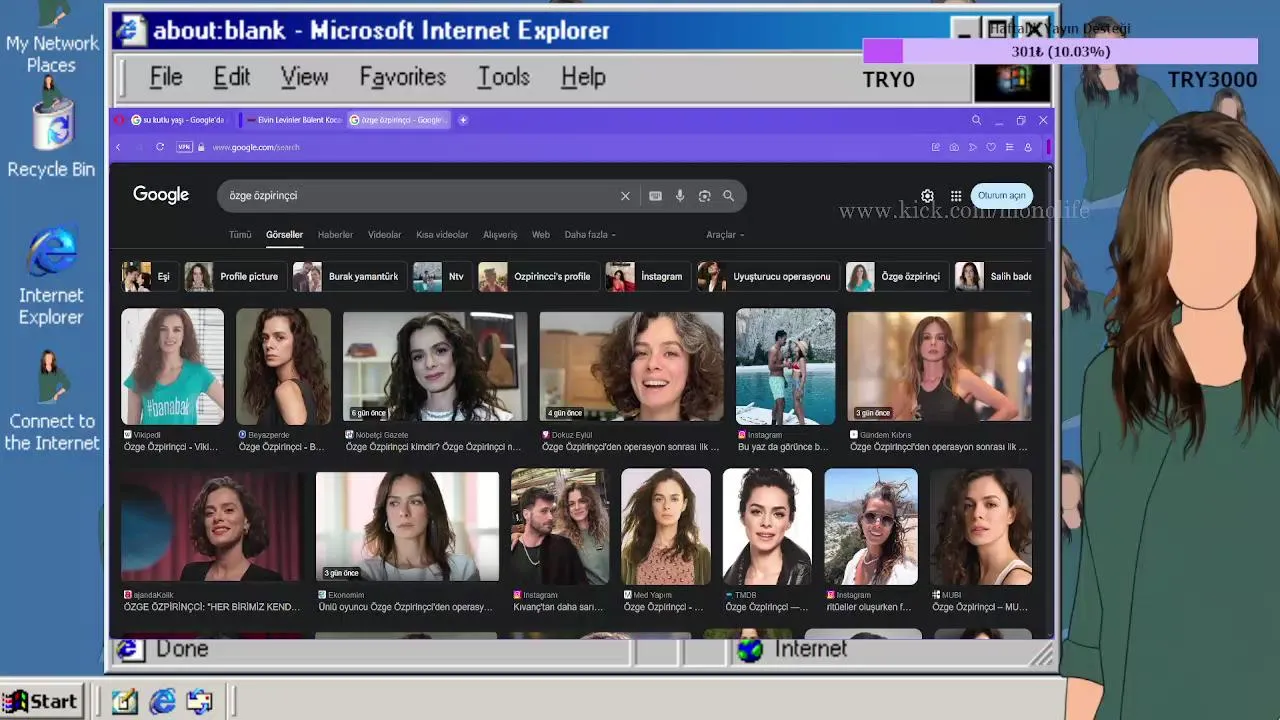Select the Videolar search tab

click(385, 235)
